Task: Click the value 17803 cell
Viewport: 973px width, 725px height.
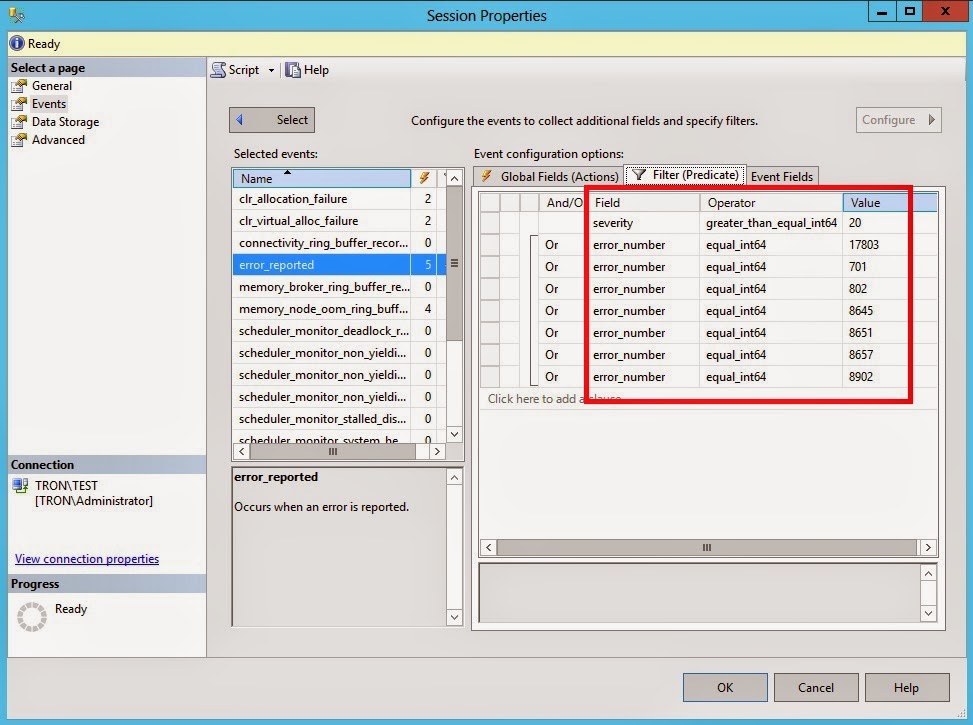Action: click(x=890, y=245)
